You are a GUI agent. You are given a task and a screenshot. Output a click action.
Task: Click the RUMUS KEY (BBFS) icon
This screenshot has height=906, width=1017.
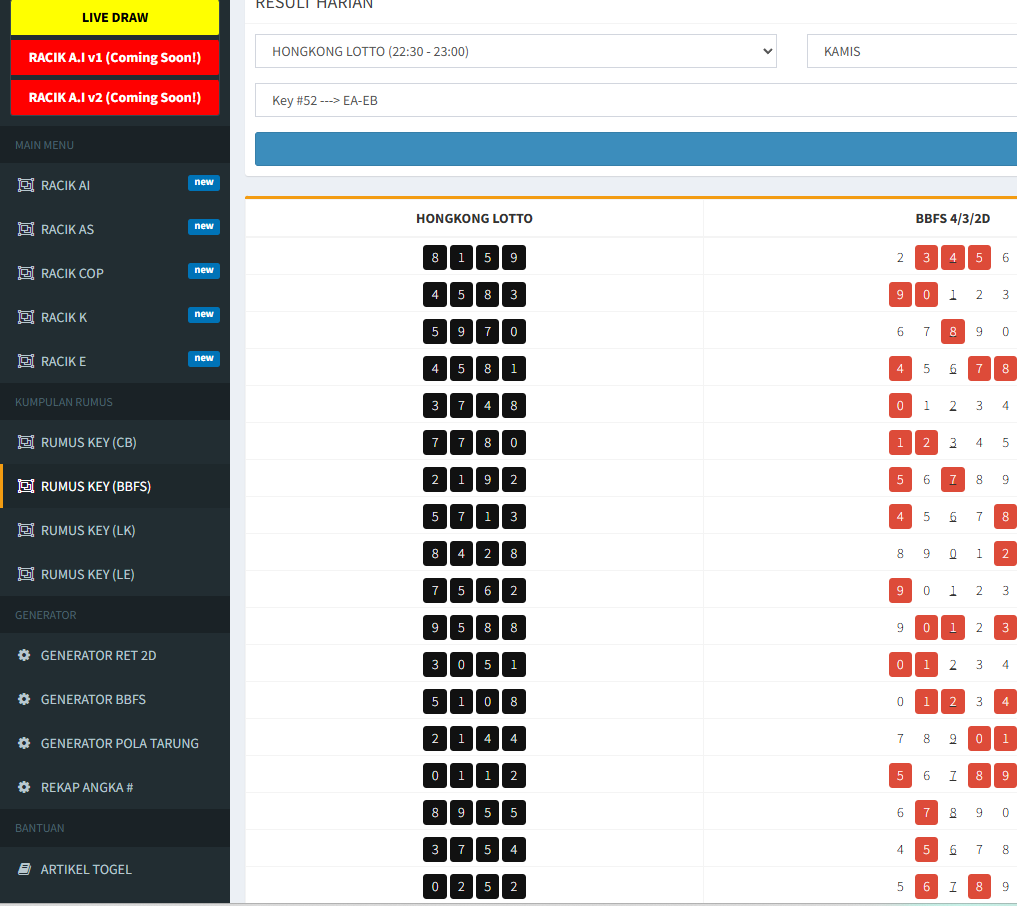point(25,486)
